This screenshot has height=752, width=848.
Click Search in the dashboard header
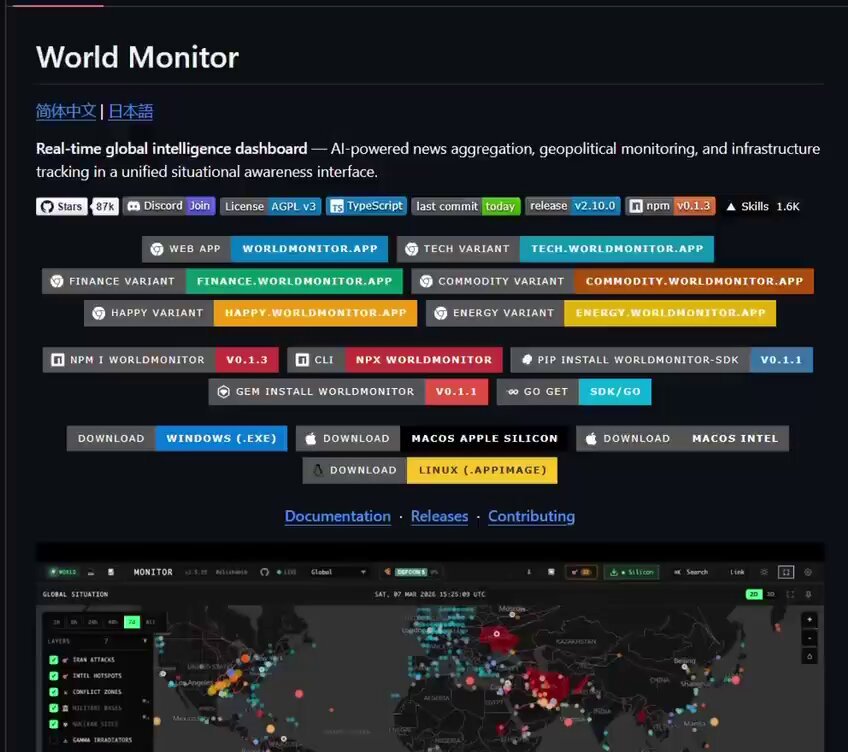click(691, 572)
